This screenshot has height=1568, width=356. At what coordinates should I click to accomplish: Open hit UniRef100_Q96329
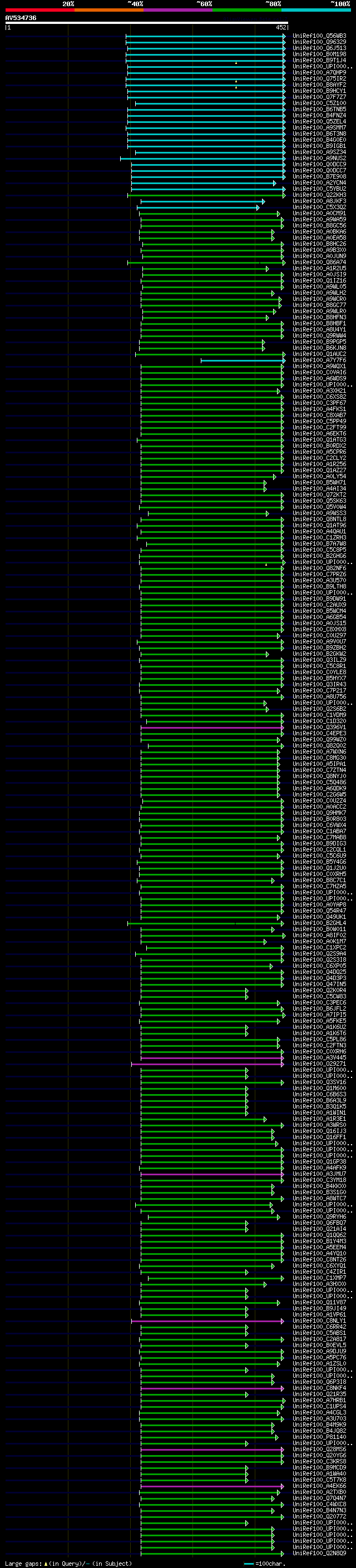[319, 43]
